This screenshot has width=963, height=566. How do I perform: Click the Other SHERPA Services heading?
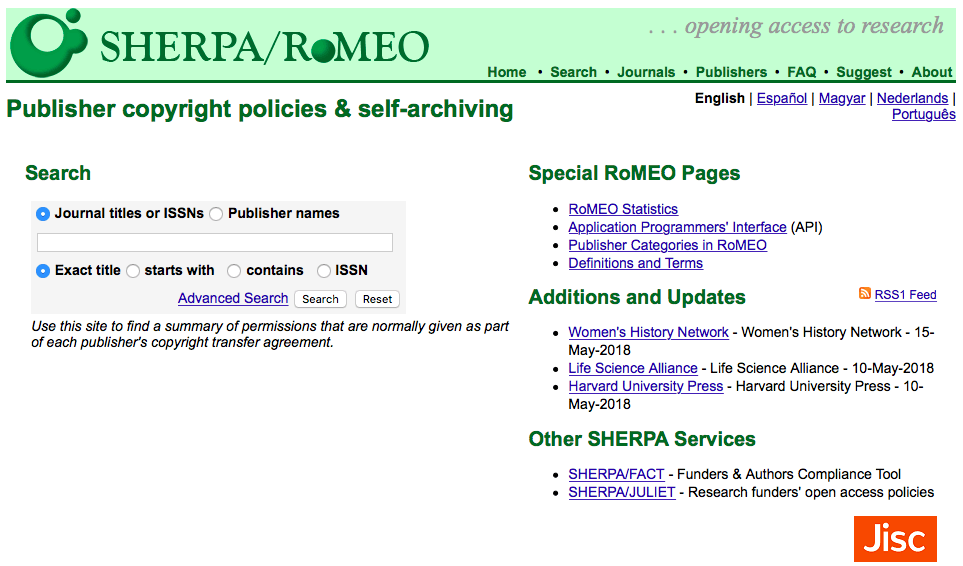[x=642, y=440]
